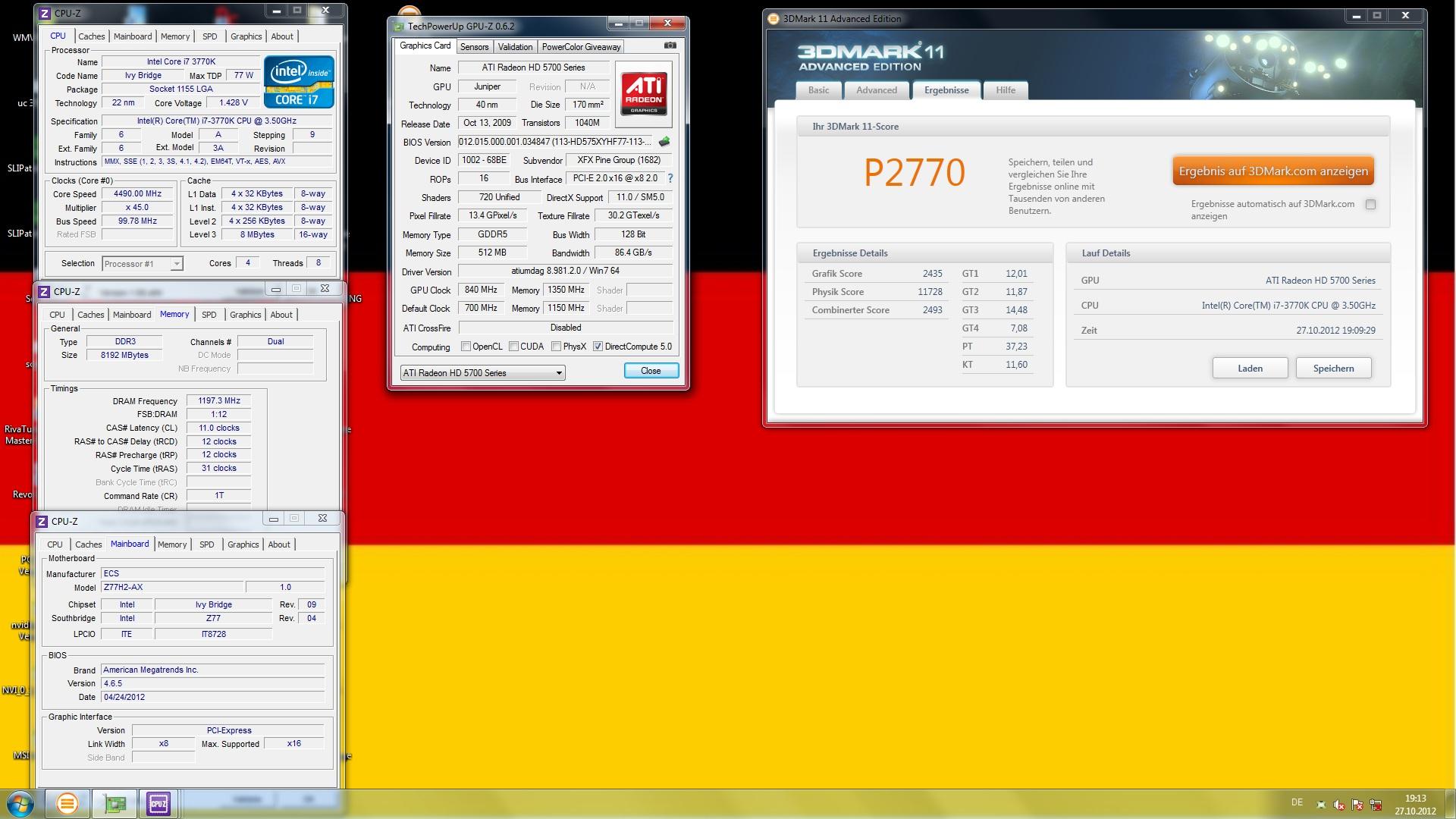1456x819 pixels.
Task: Open the Hilfe tab in 3DMark 11
Action: [1006, 90]
